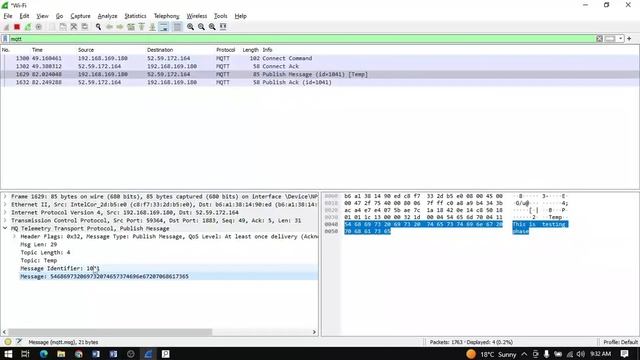Screen dimensions: 640x360
Task: Sort packets by the Protocol column header
Action: 225,50
